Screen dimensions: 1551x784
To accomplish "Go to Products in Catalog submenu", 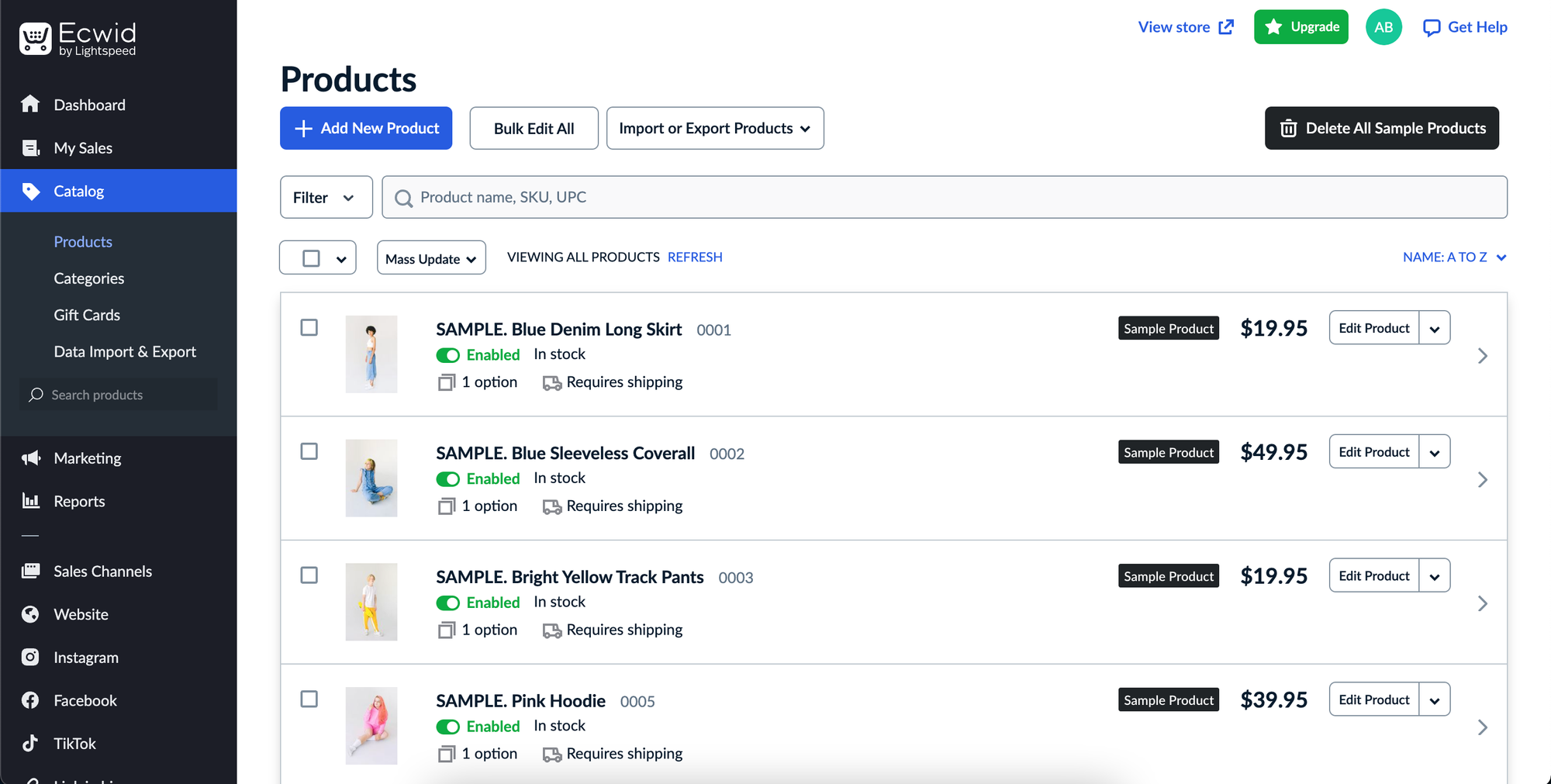I will (x=83, y=242).
